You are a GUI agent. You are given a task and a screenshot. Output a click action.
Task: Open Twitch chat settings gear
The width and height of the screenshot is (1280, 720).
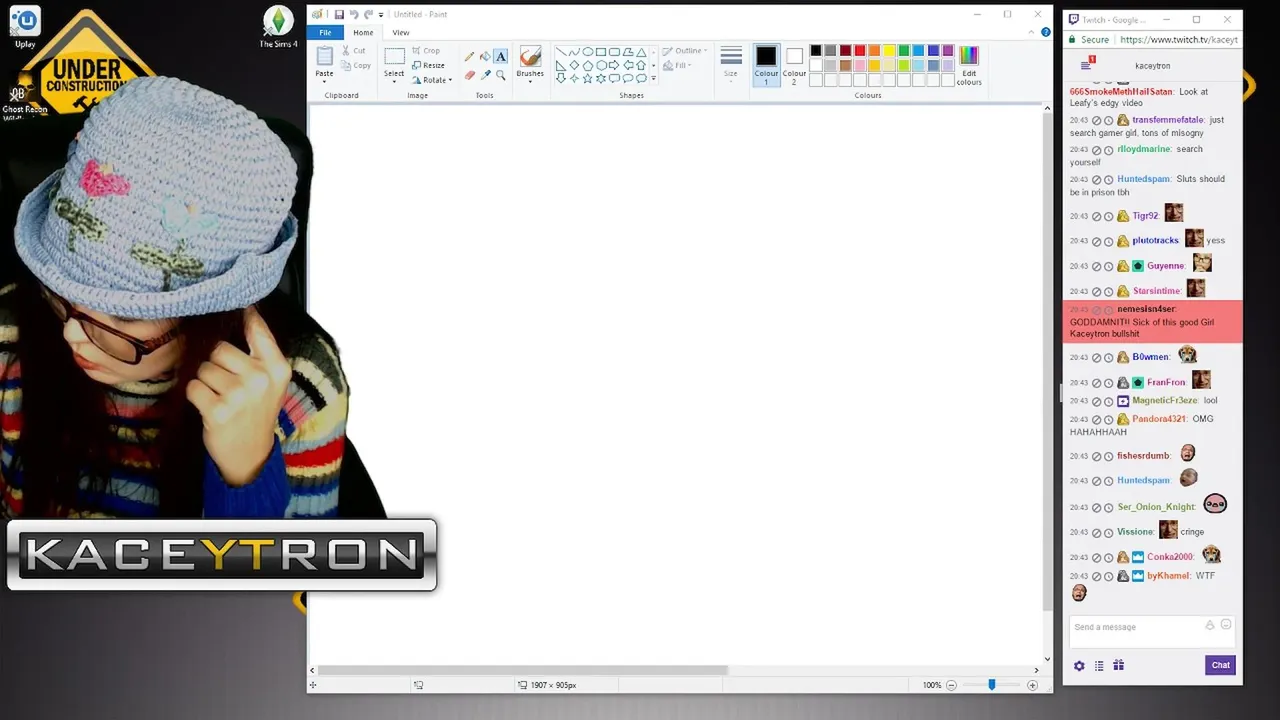(1079, 665)
